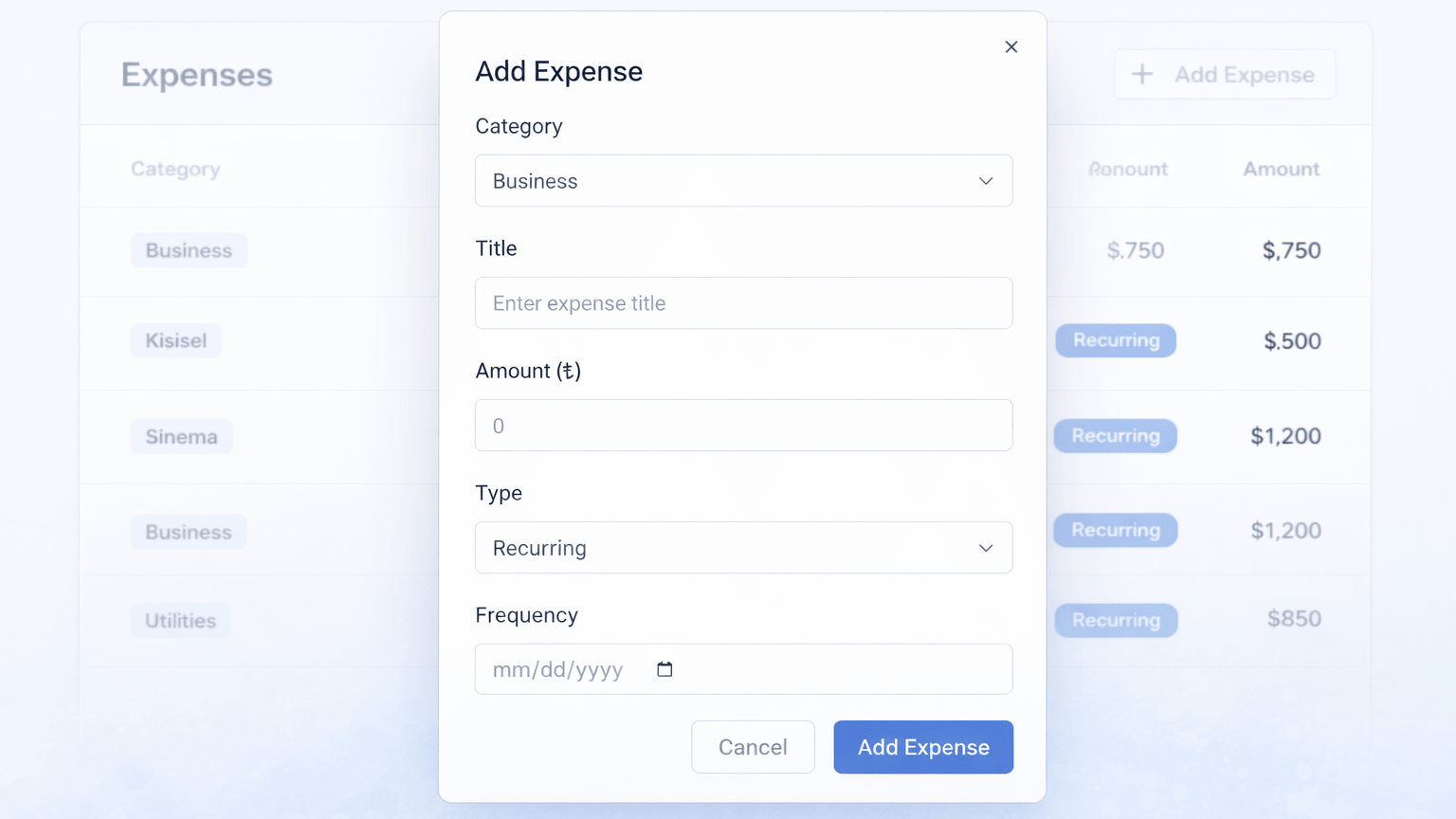The image size is (1456, 819).
Task: Click the chevron on the Type dropdown
Action: coord(985,548)
